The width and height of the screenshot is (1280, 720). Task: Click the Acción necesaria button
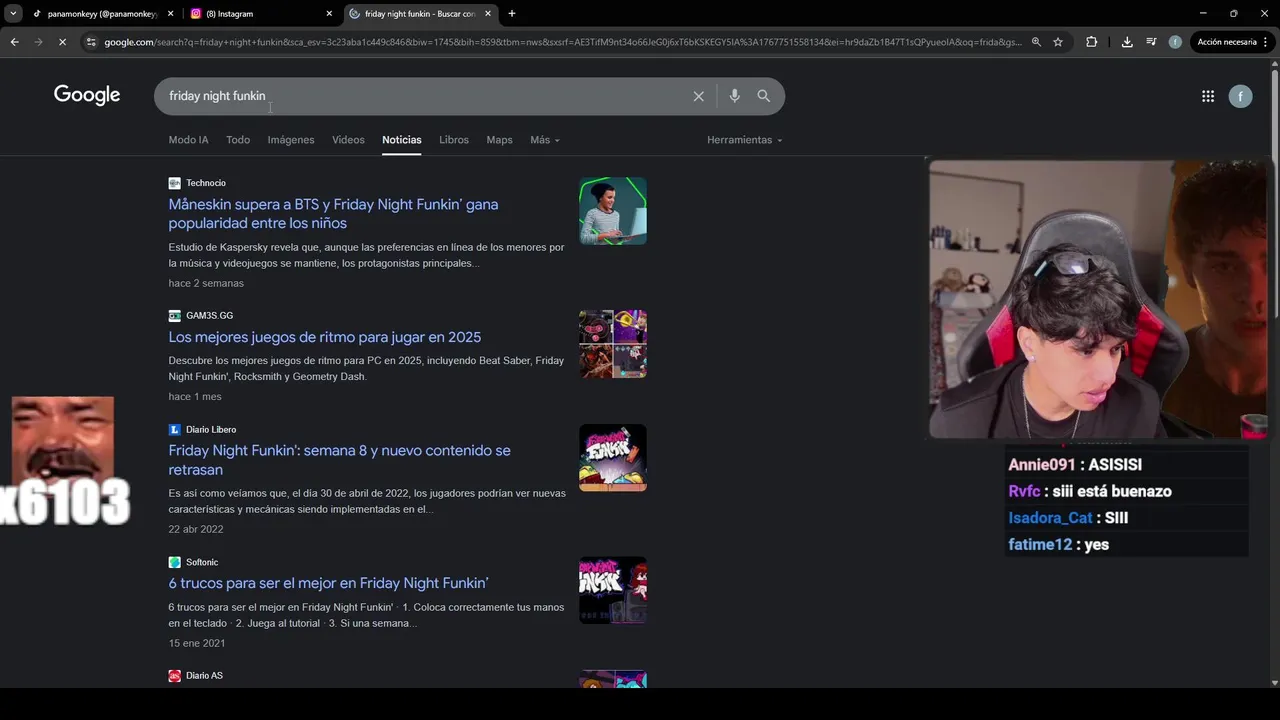1226,42
